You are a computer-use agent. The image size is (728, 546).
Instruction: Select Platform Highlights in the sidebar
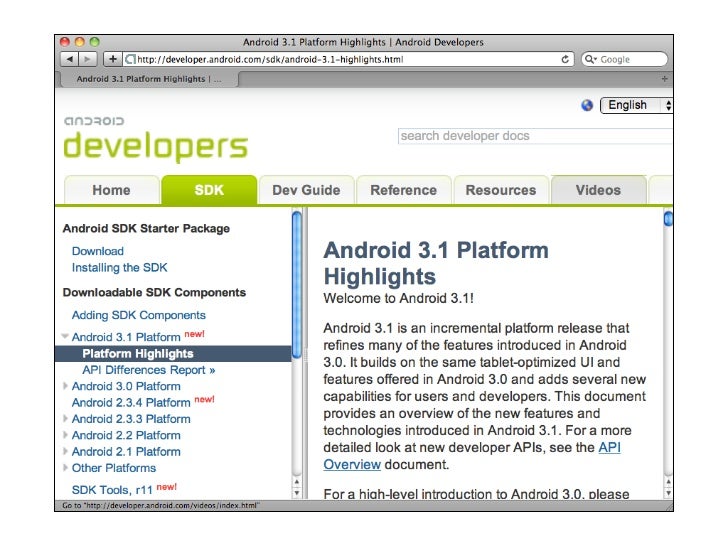pyautogui.click(x=173, y=354)
